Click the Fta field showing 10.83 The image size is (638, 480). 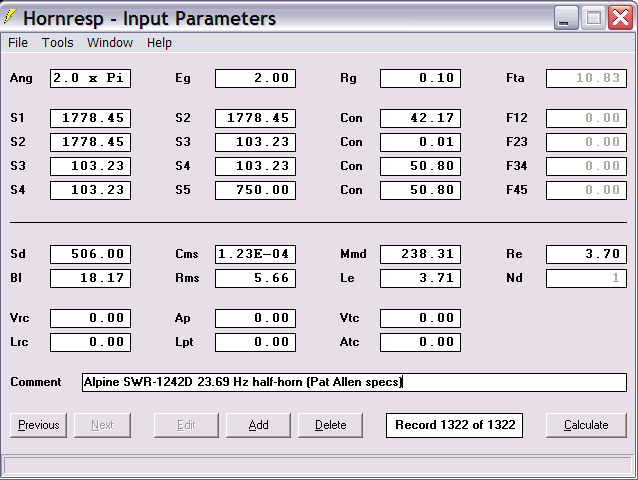(x=586, y=78)
